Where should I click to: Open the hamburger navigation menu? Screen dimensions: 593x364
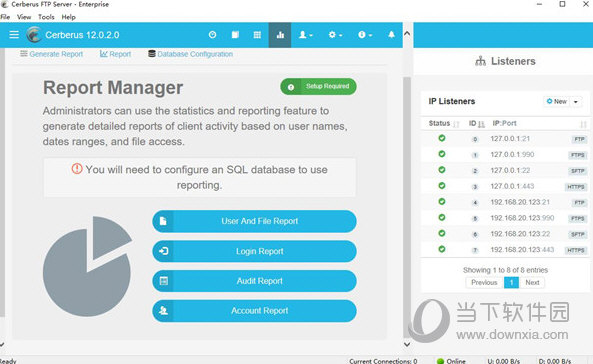14,35
